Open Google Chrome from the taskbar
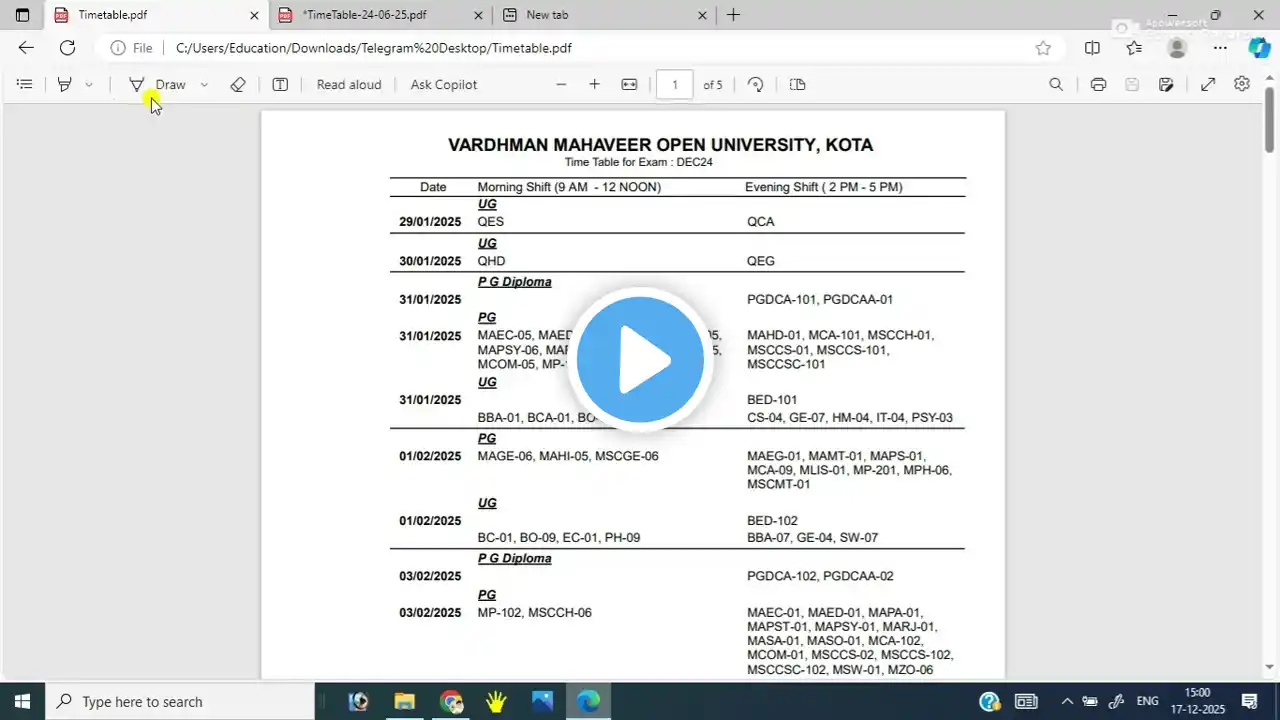Image resolution: width=1280 pixels, height=720 pixels. point(451,701)
